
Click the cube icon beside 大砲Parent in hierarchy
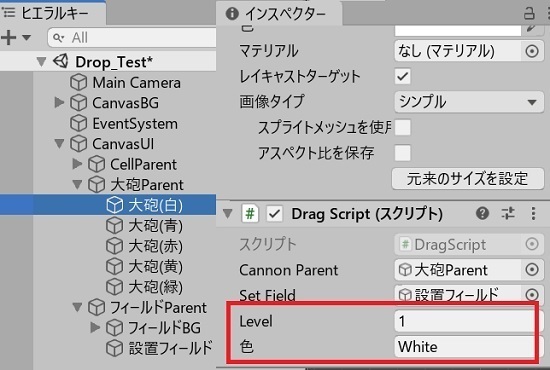point(96,185)
